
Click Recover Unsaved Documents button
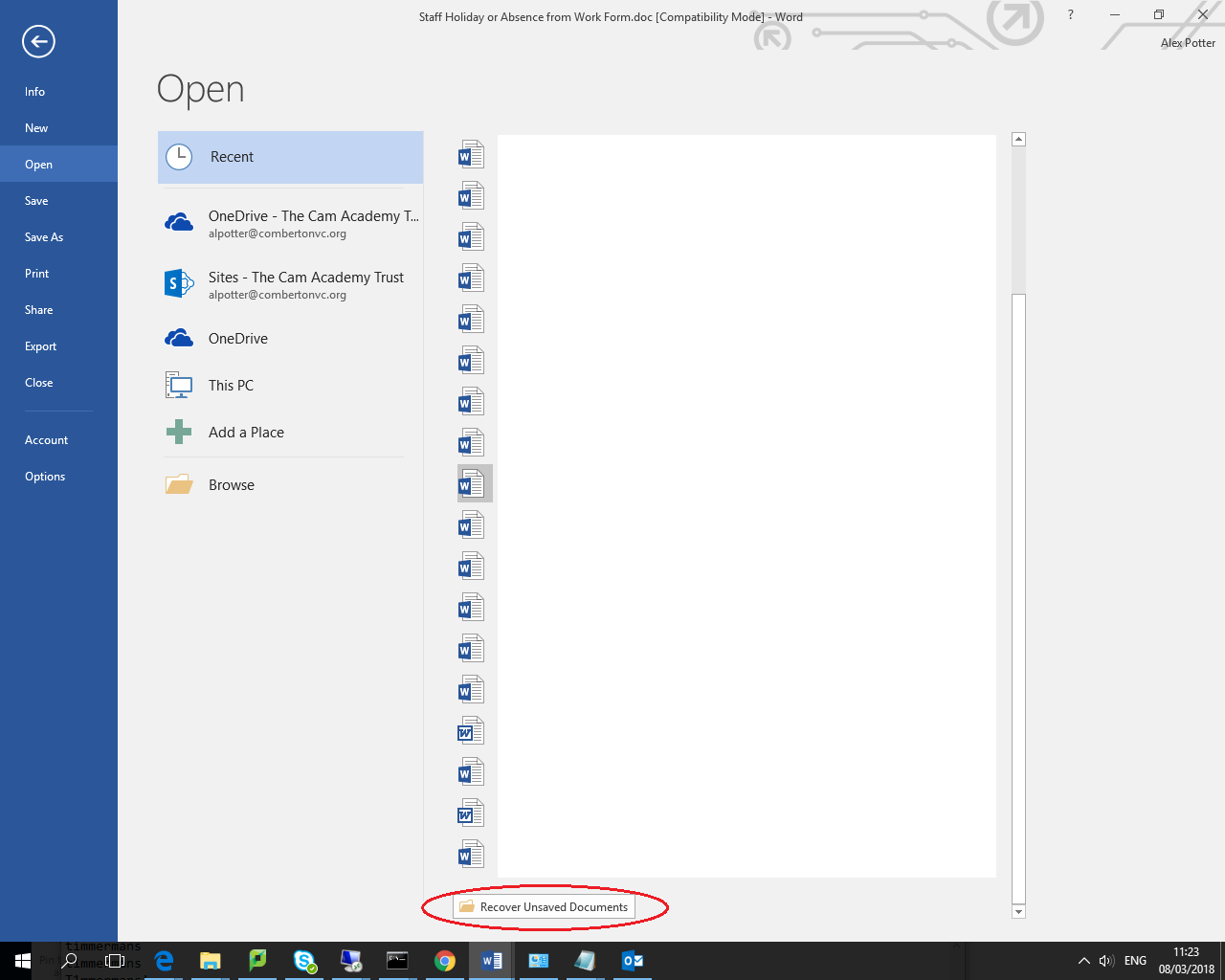(544, 907)
